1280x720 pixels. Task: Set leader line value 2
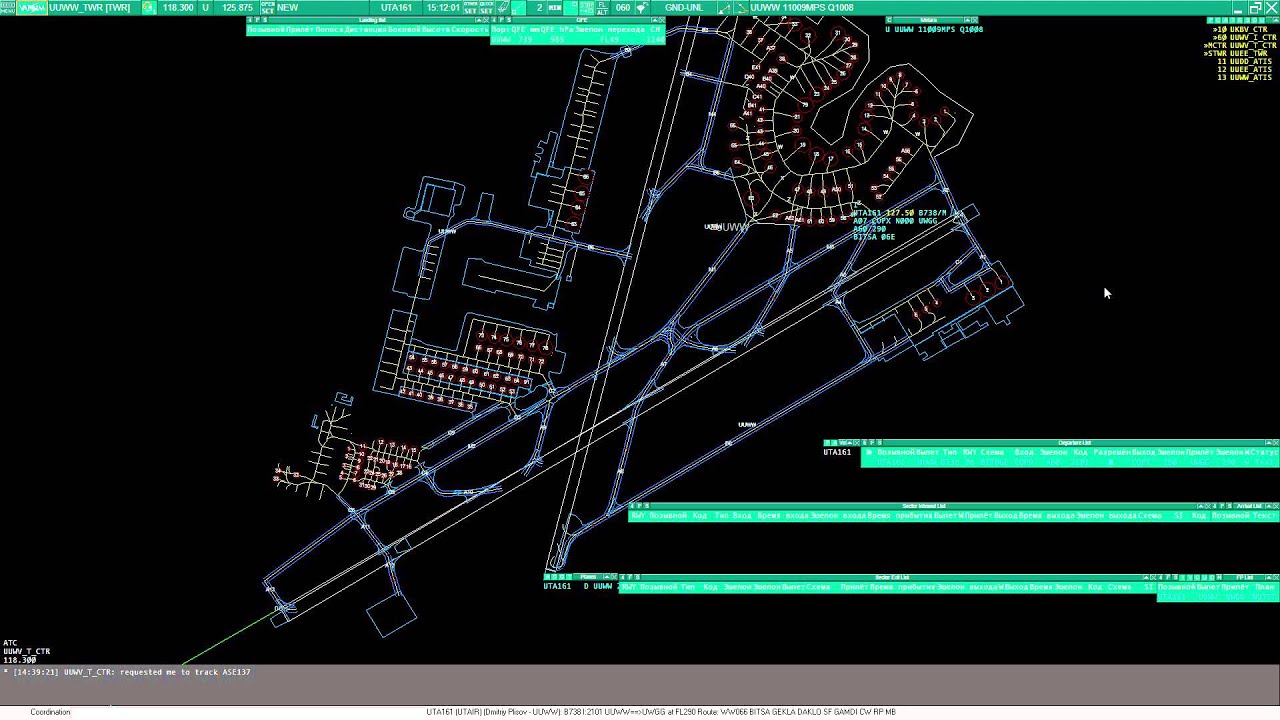click(539, 7)
